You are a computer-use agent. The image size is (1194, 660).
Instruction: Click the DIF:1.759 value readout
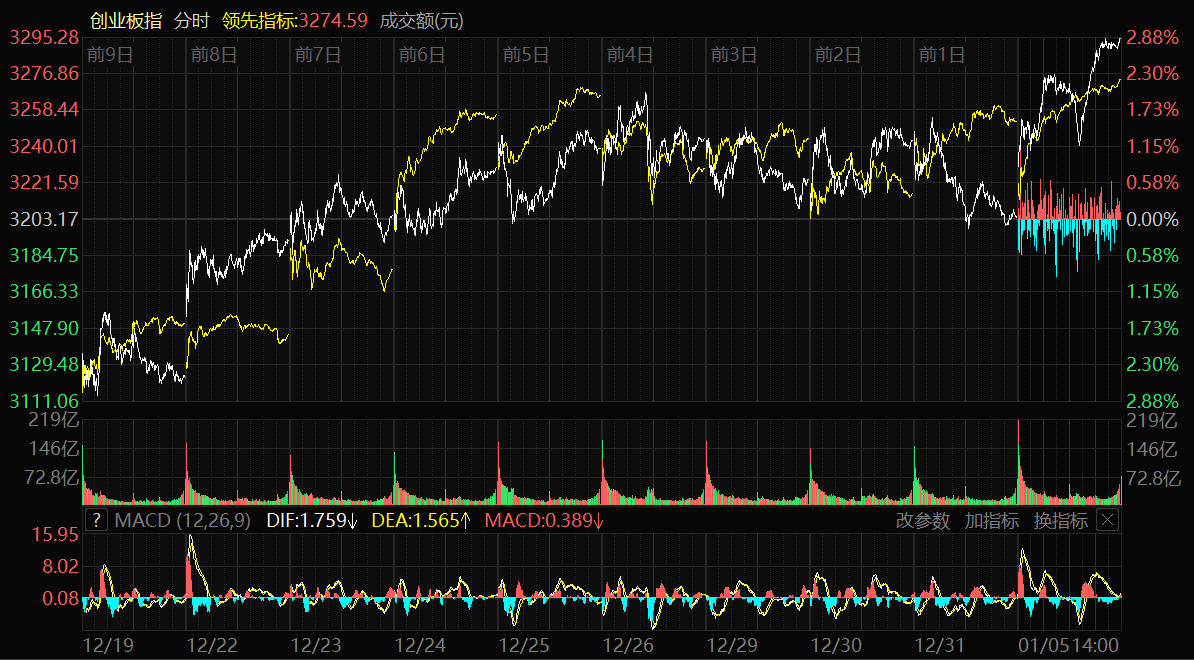(x=312, y=521)
